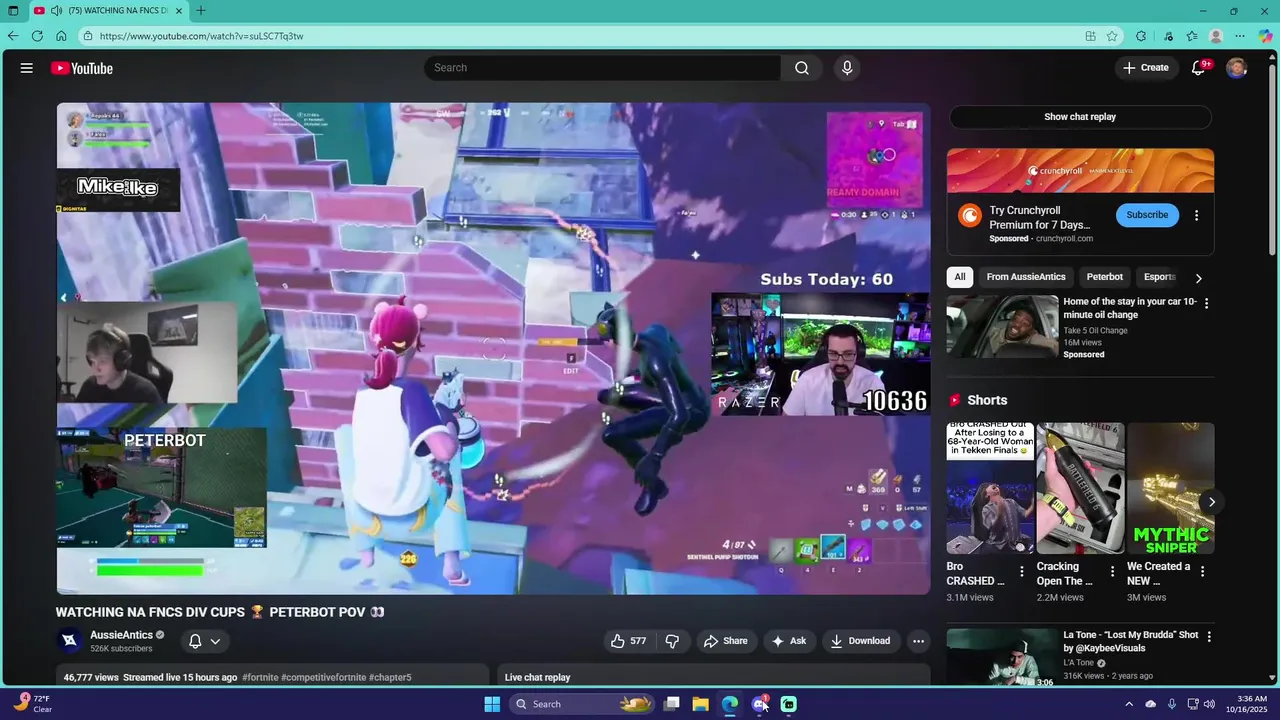
Task: Open the AussieAntics channel name link
Action: click(121, 635)
